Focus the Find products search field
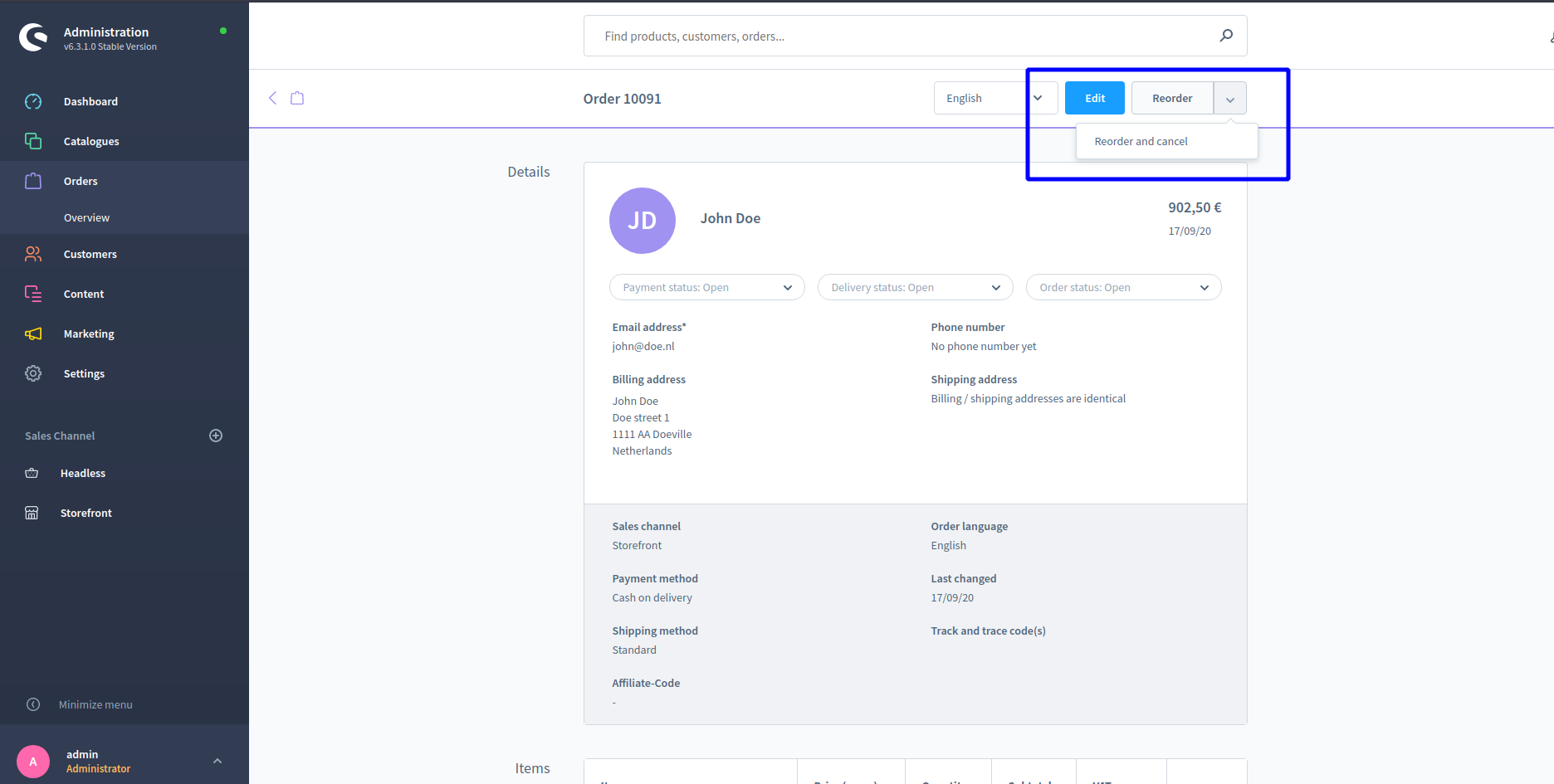 [x=916, y=36]
